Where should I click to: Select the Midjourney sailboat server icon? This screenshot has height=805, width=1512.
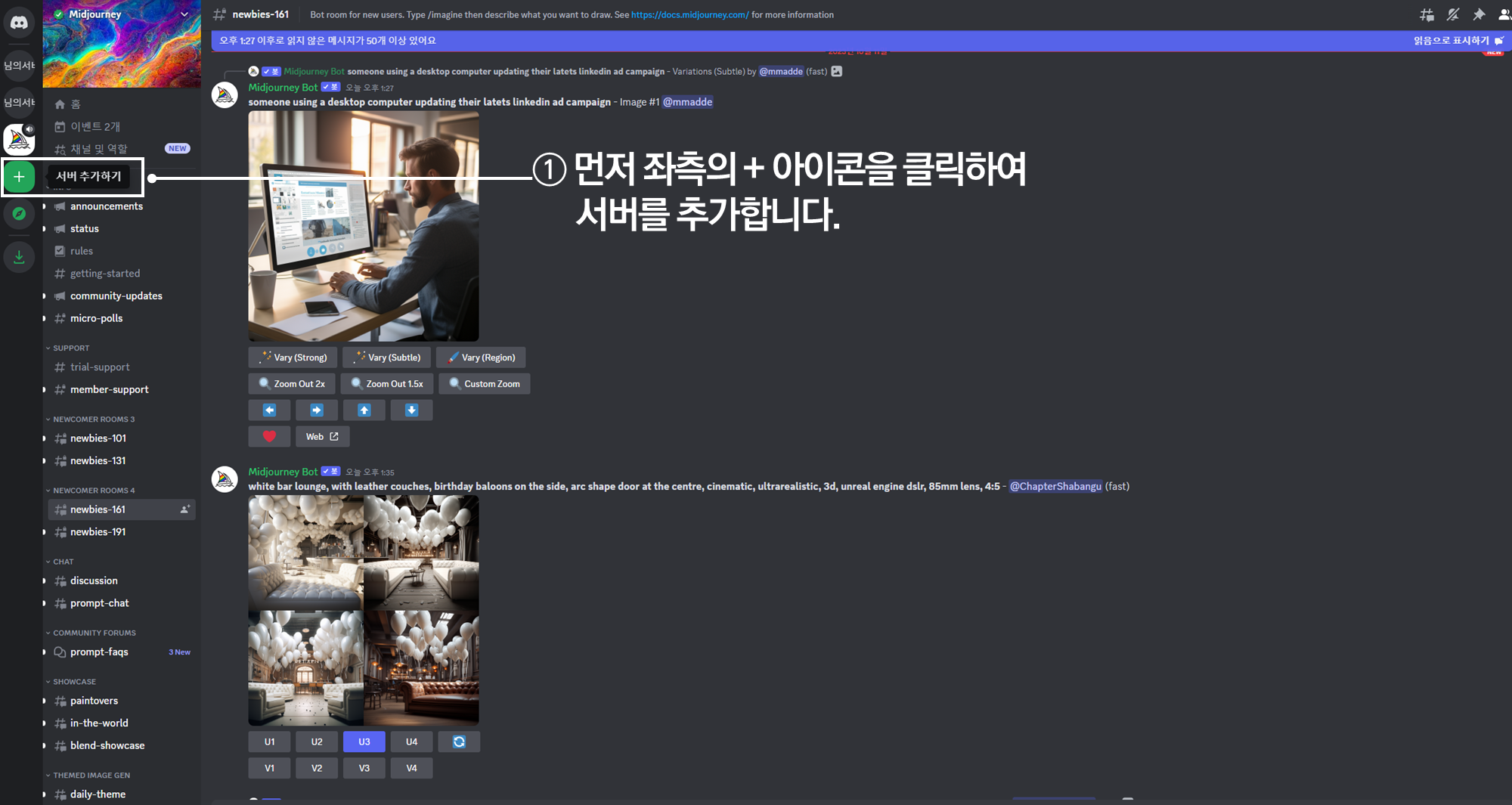[19, 140]
